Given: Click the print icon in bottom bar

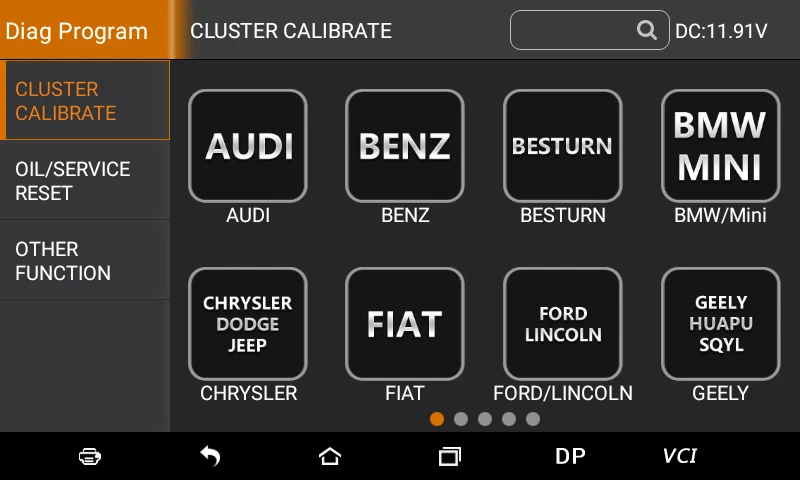Looking at the screenshot, I should coord(90,456).
